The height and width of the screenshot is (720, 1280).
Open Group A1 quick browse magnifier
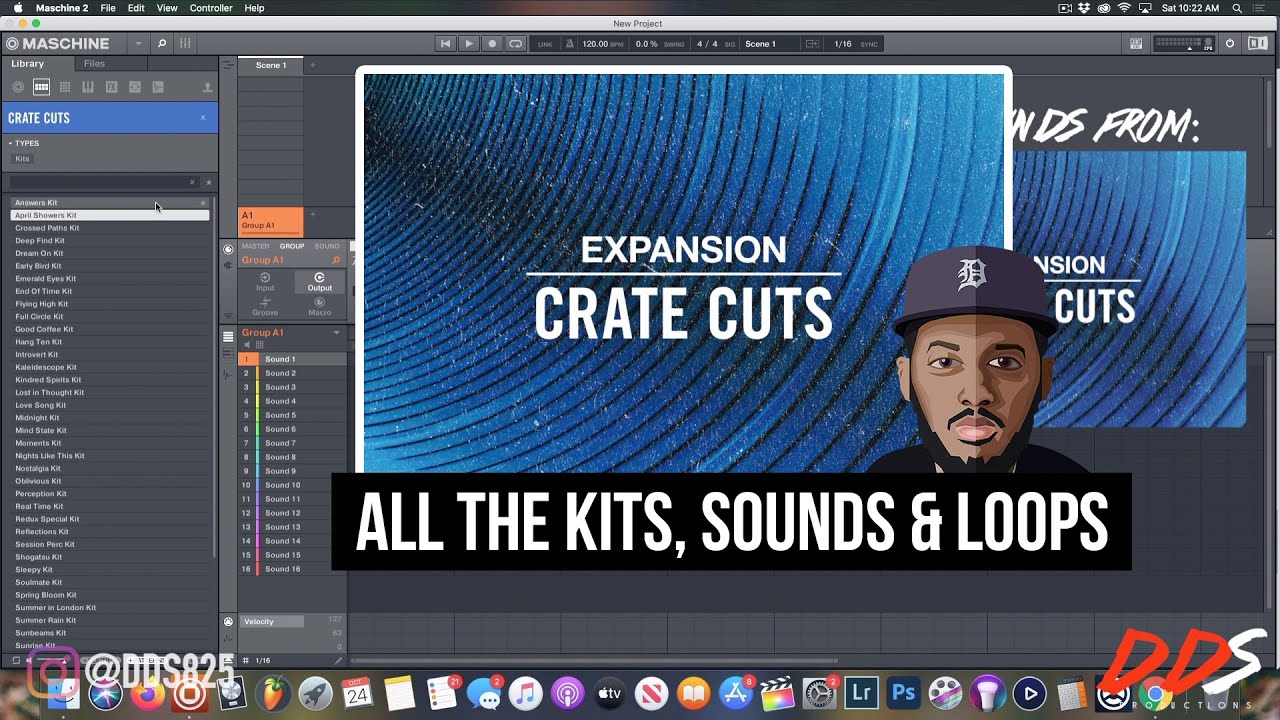click(x=336, y=260)
